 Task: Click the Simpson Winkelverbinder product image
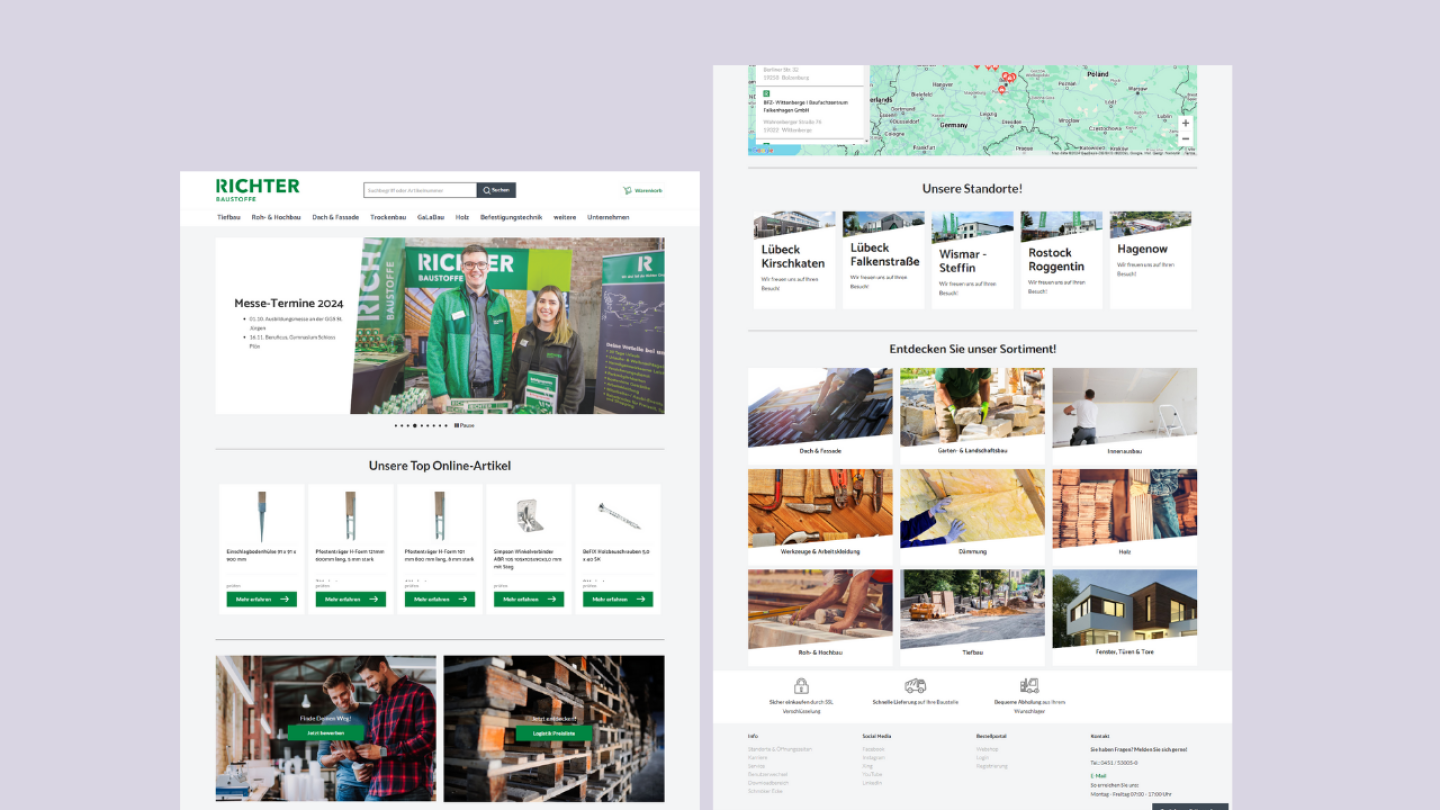(529, 516)
